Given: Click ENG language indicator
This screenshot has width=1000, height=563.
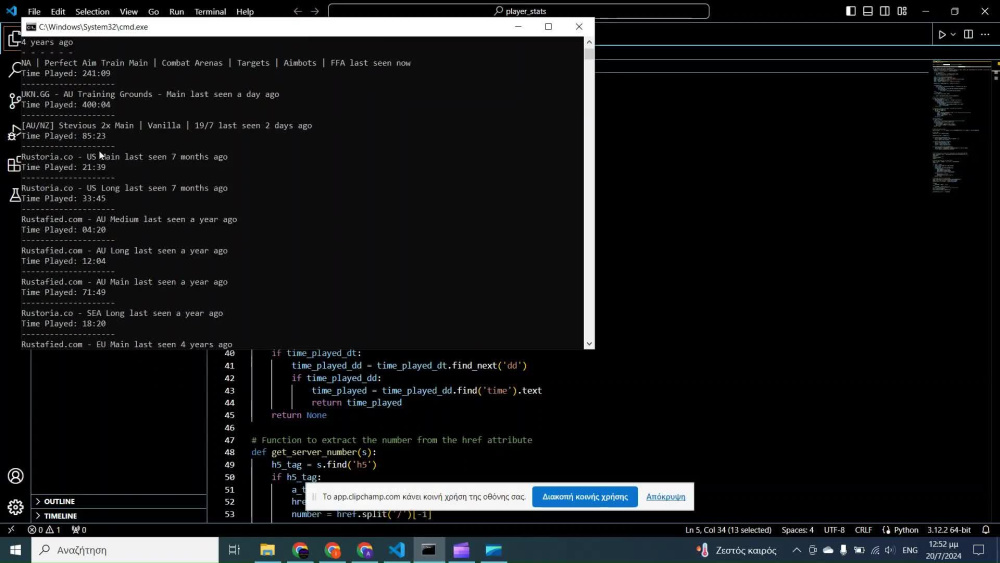Looking at the screenshot, I should (x=910, y=550).
